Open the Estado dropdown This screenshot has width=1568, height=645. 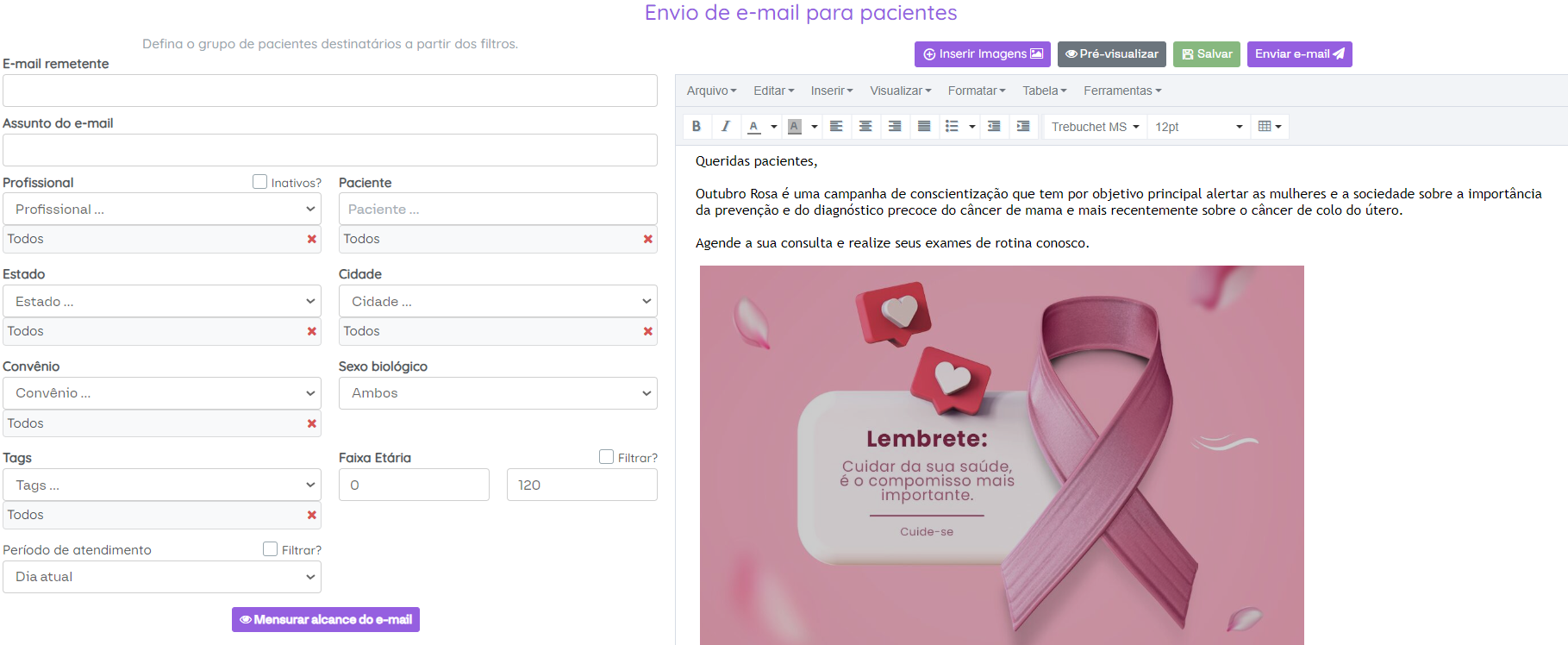click(x=162, y=302)
